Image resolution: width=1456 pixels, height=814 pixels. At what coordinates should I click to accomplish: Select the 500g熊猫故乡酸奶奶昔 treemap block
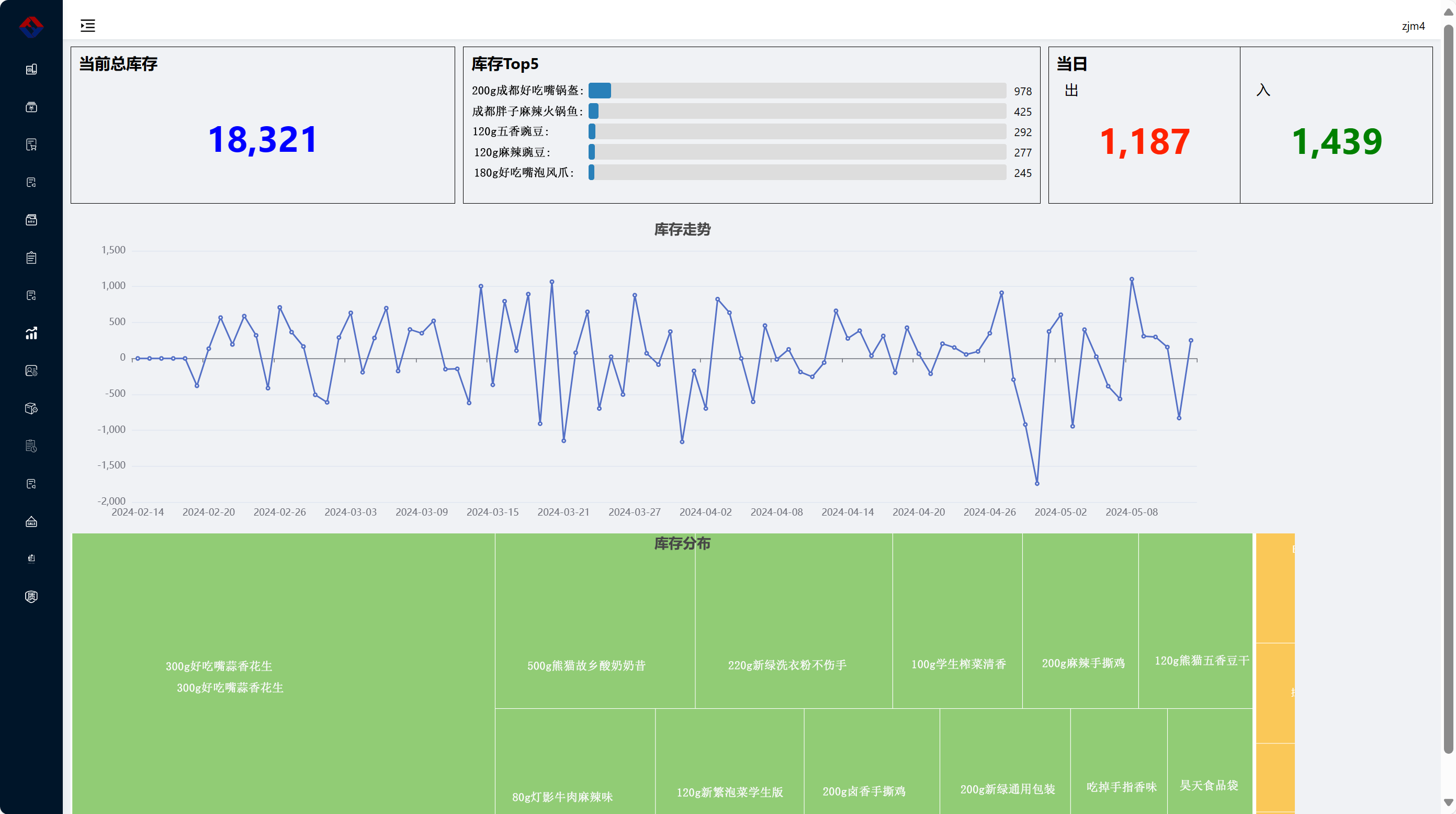[595, 620]
